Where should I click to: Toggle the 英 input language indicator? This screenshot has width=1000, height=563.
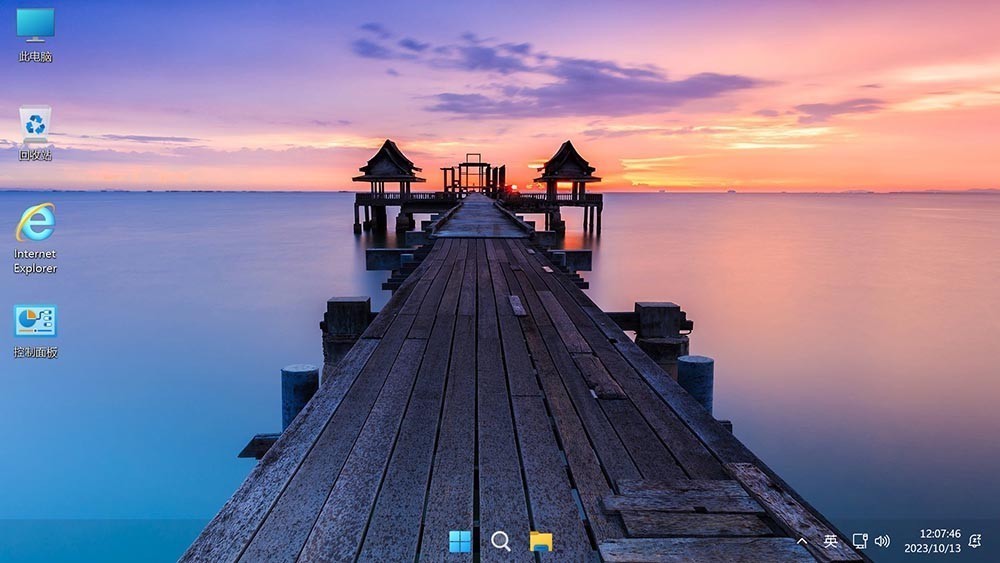click(830, 541)
